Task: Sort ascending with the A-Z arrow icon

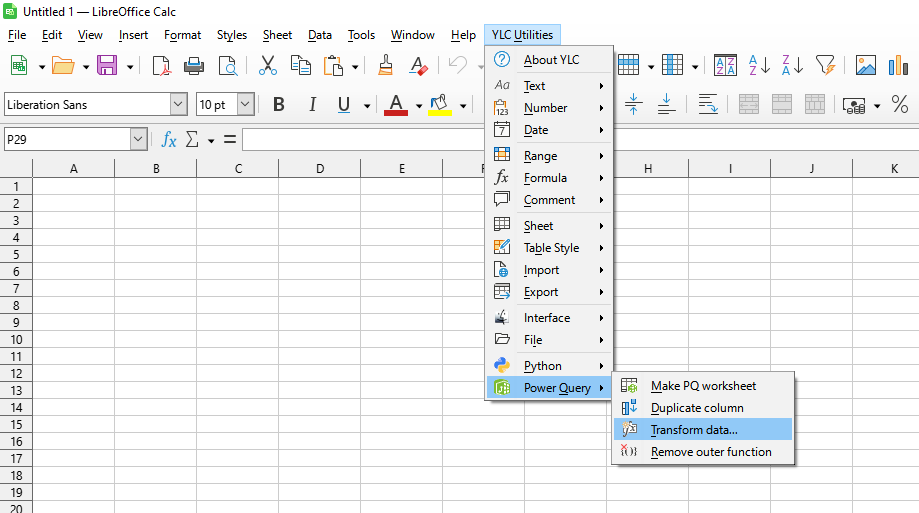Action: [x=759, y=66]
